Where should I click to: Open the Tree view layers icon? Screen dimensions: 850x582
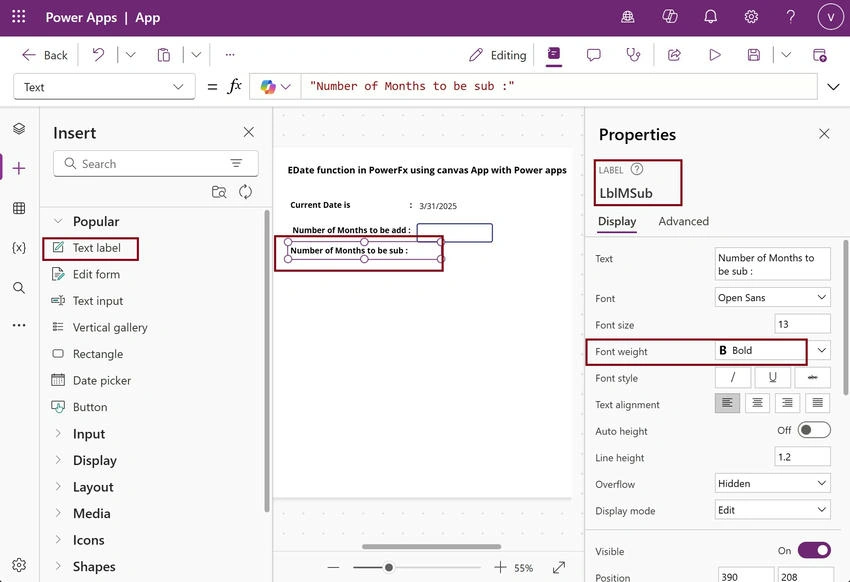19,128
